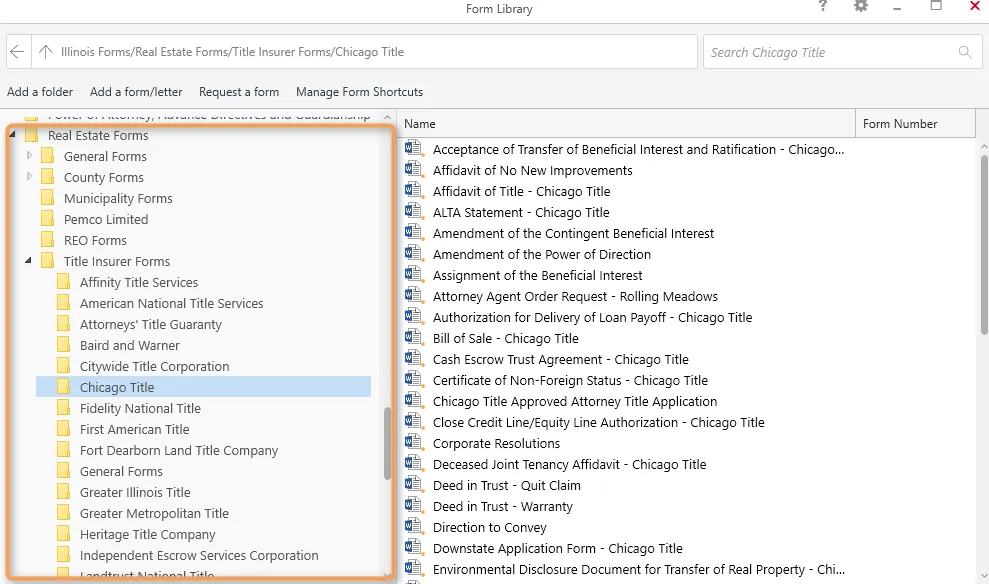Screen dimensions: 989x584
Task: Select the American National Title Services folder
Action: (171, 303)
